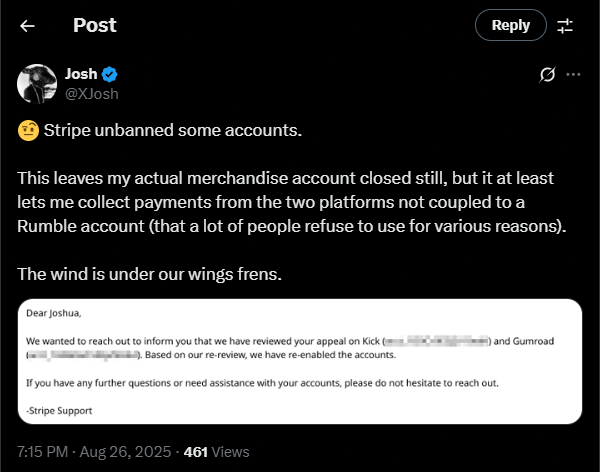
Task: Open the @XJosh handle link
Action: [92, 92]
